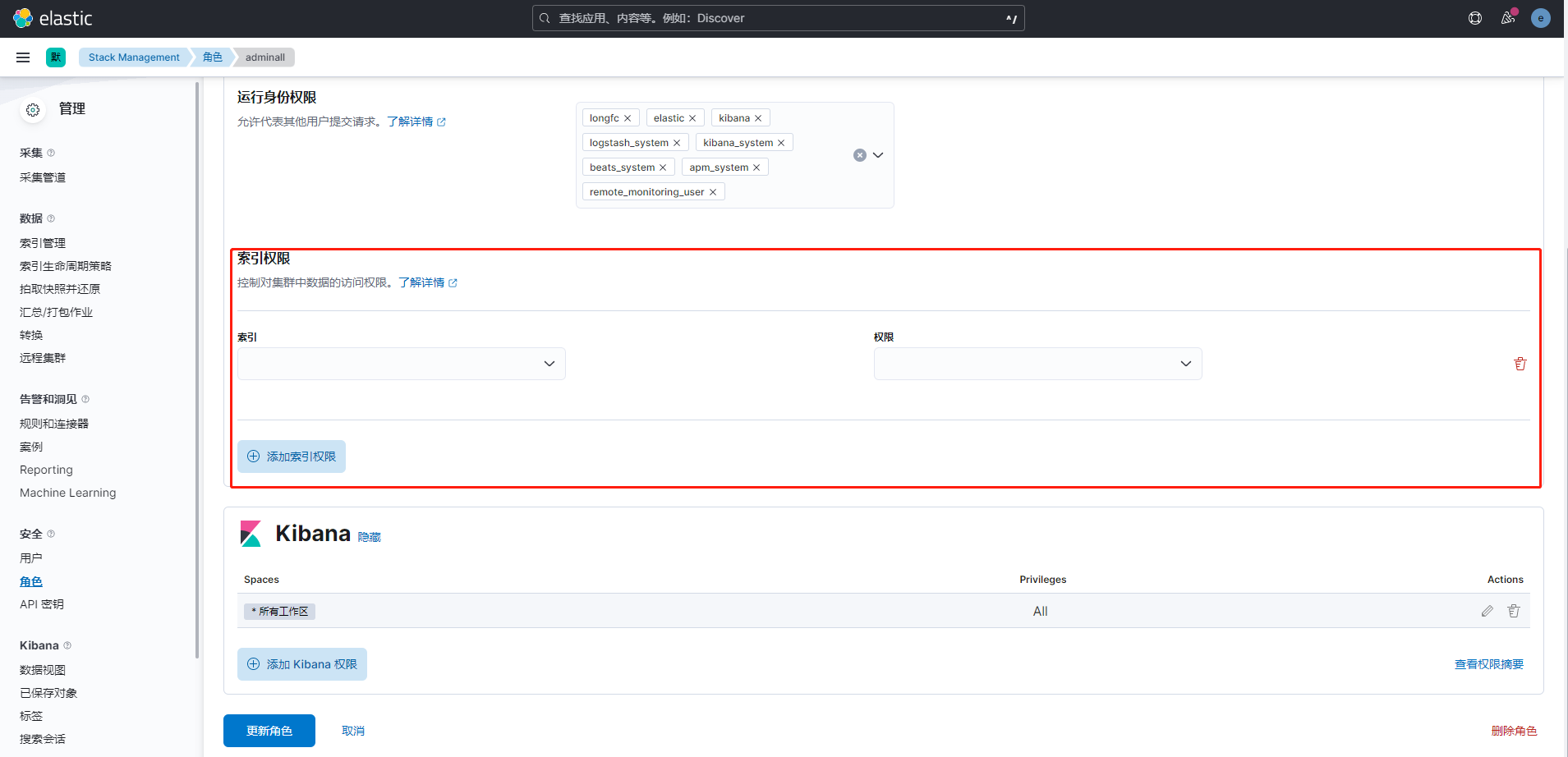
Task: Open 用户 in the sidebar
Action: tap(31, 558)
